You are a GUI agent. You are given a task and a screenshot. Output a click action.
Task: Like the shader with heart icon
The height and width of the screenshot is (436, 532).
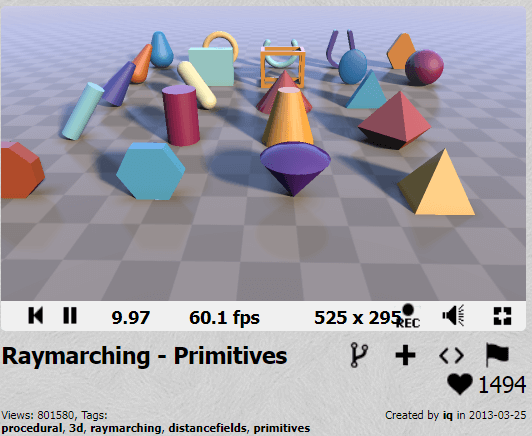tap(460, 384)
